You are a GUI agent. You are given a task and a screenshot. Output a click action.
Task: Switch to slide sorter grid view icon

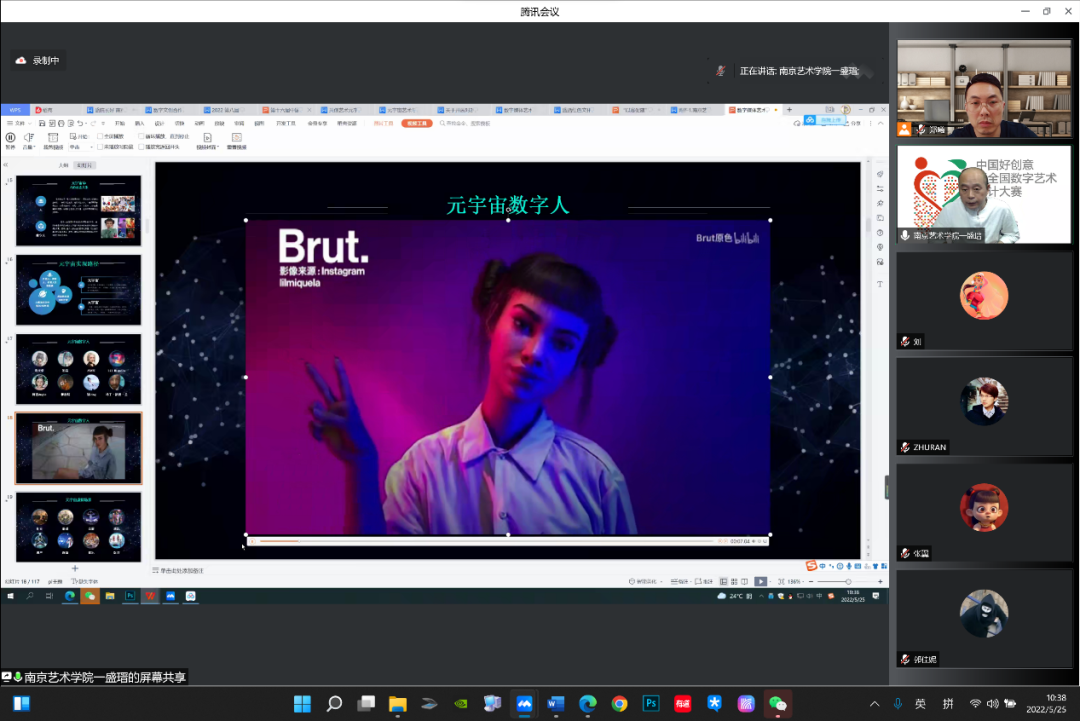click(734, 582)
